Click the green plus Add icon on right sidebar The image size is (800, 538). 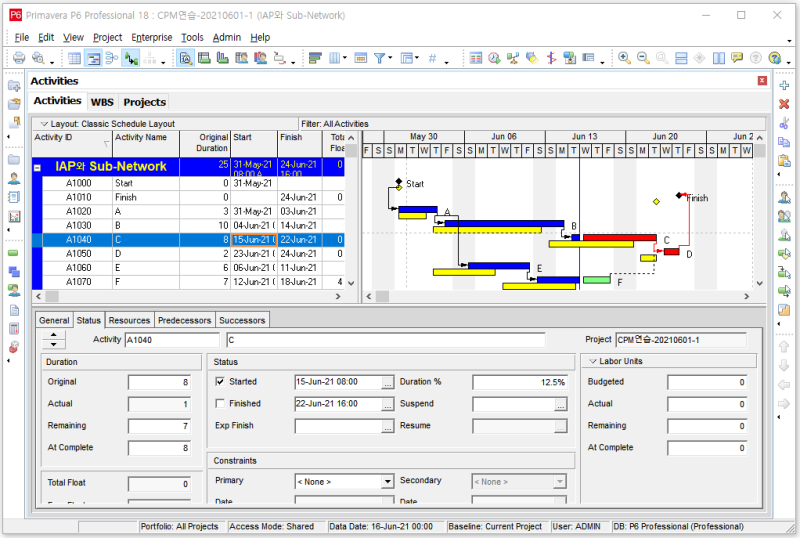tap(784, 85)
